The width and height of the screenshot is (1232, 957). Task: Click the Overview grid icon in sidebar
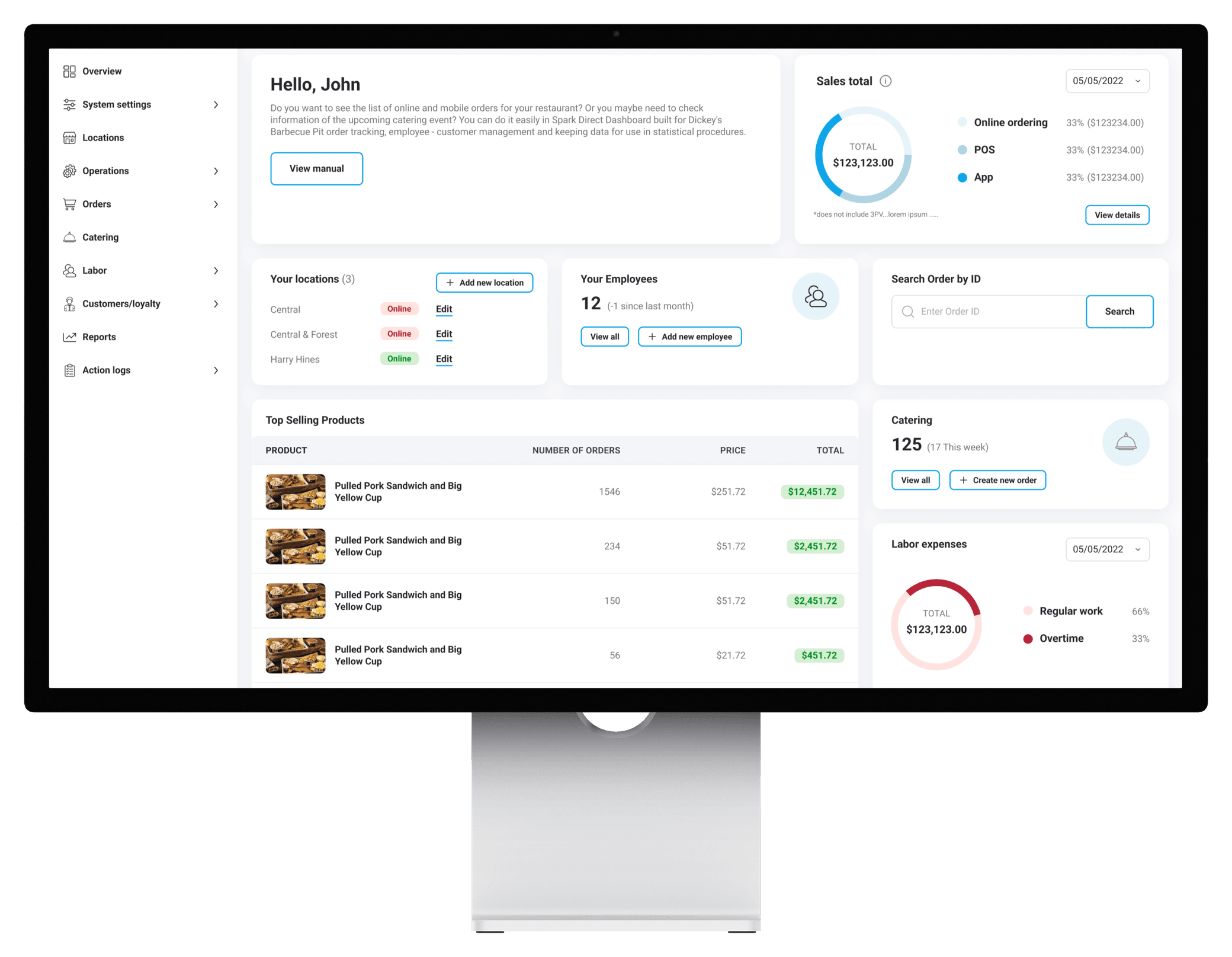[x=69, y=71]
